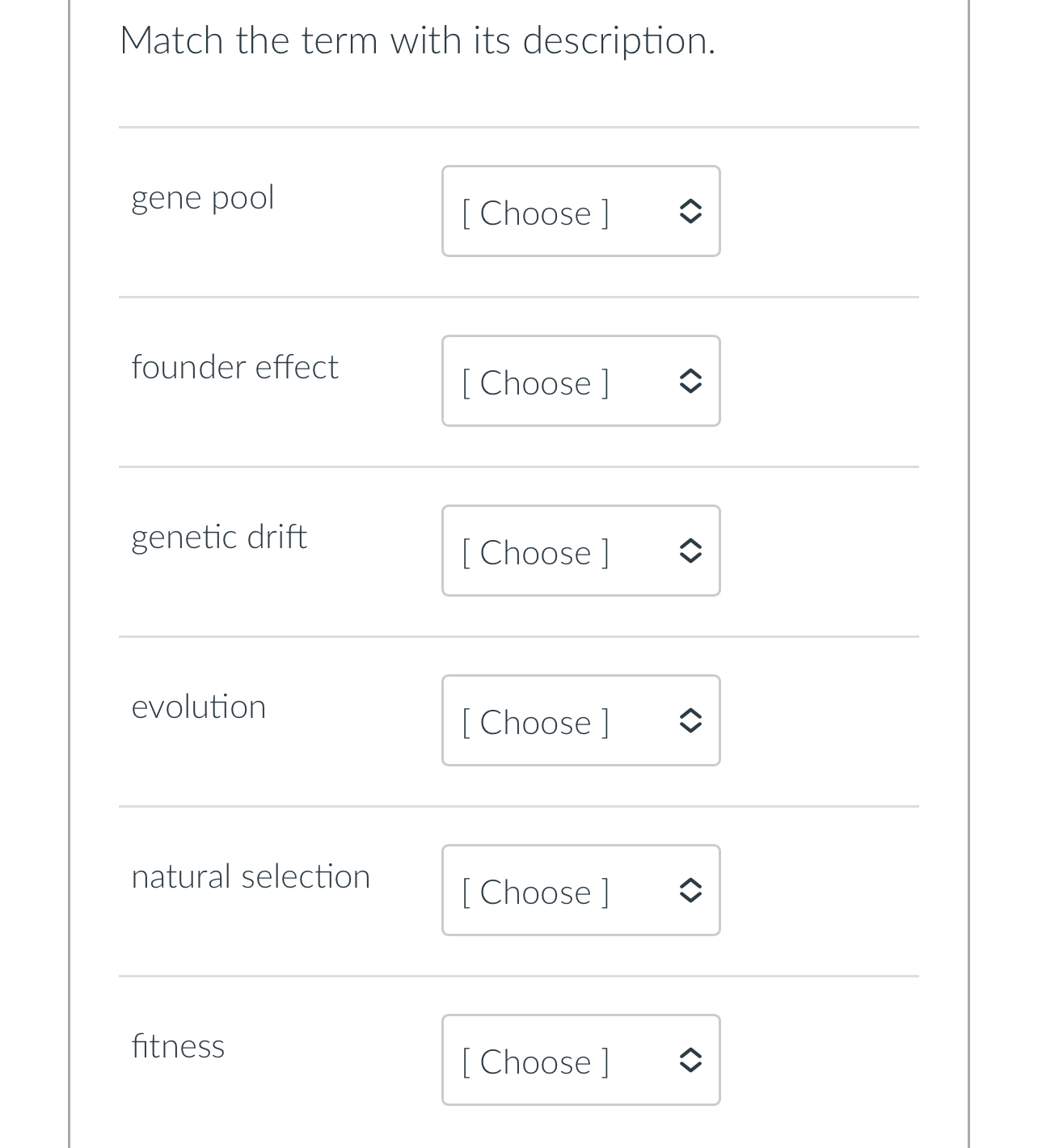
Task: Click the chevron icon beside founder effect dropdown
Action: tap(691, 382)
